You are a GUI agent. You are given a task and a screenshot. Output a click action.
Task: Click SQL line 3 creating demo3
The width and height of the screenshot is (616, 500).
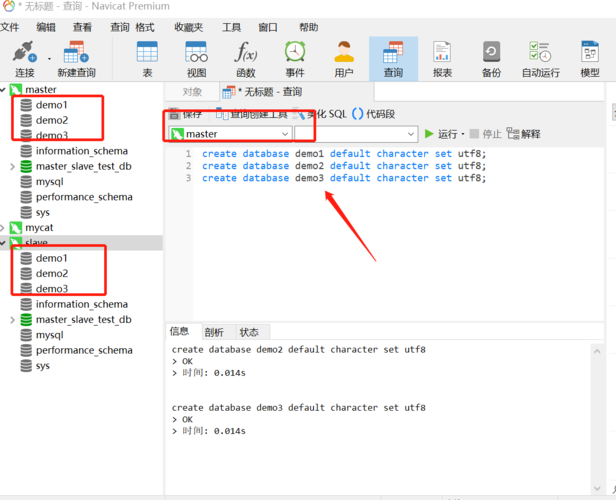coord(344,178)
